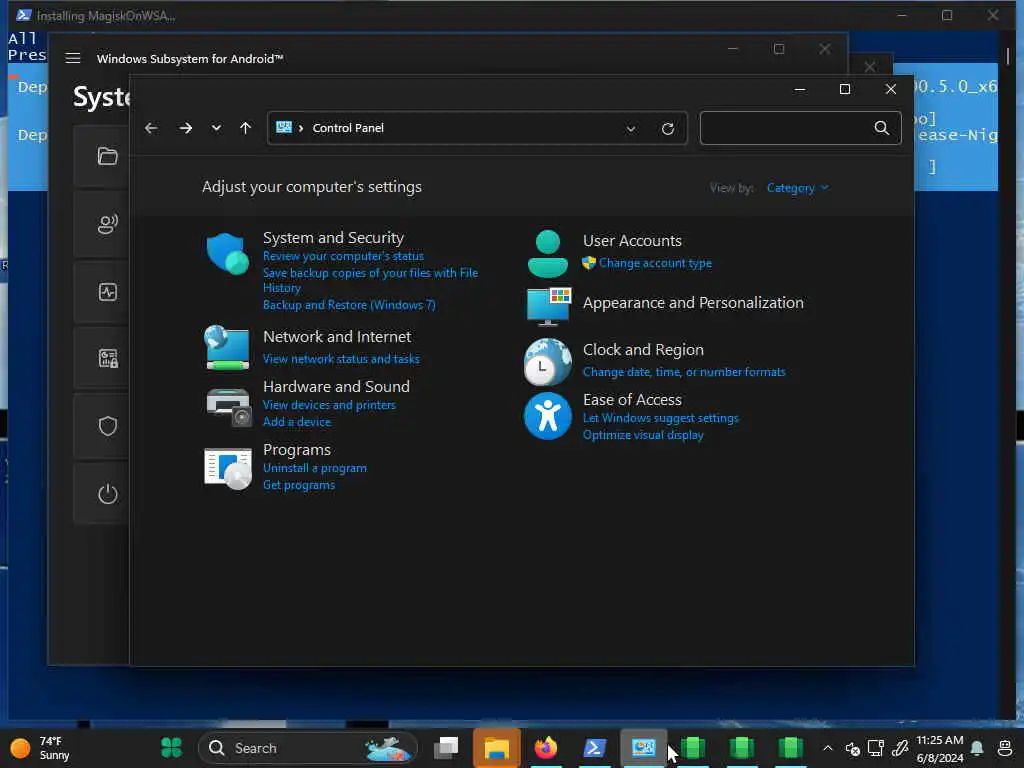Viewport: 1024px width, 768px height.
Task: Open Programs heading
Action: tap(296, 450)
